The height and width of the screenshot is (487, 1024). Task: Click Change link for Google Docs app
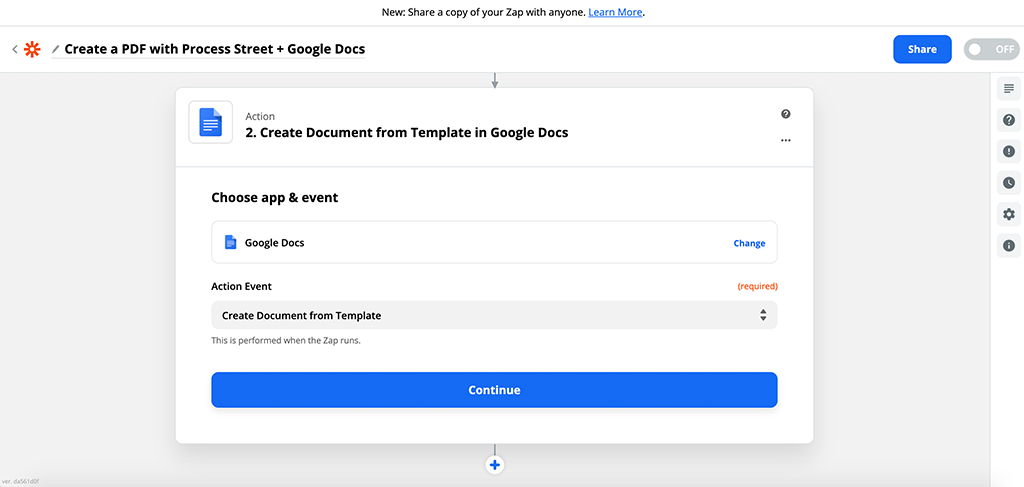pyautogui.click(x=749, y=243)
